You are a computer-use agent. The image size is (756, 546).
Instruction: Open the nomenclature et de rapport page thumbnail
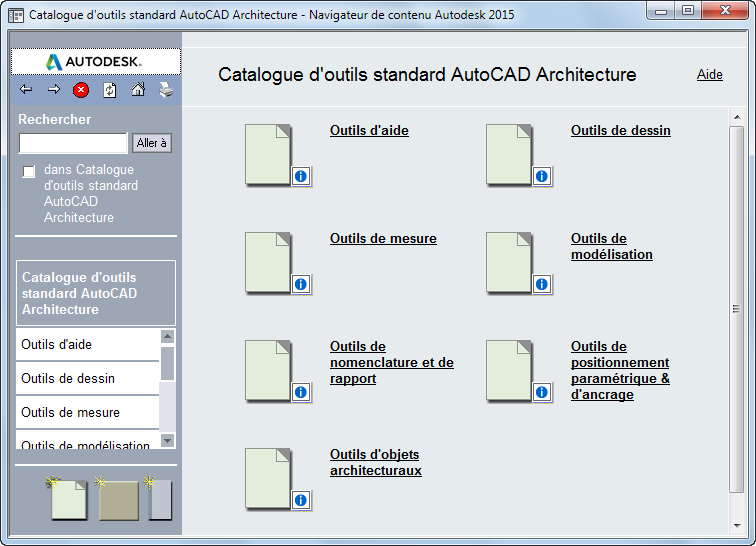268,370
